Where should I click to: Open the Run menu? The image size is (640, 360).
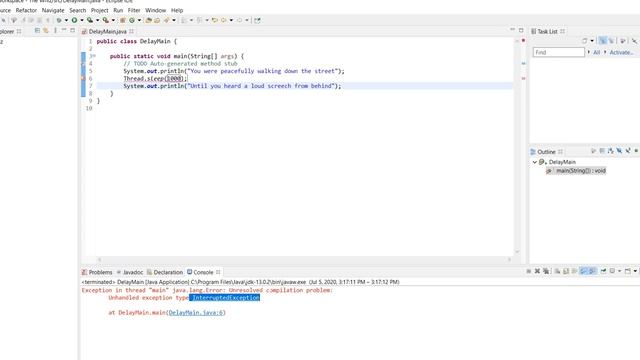[x=118, y=10]
